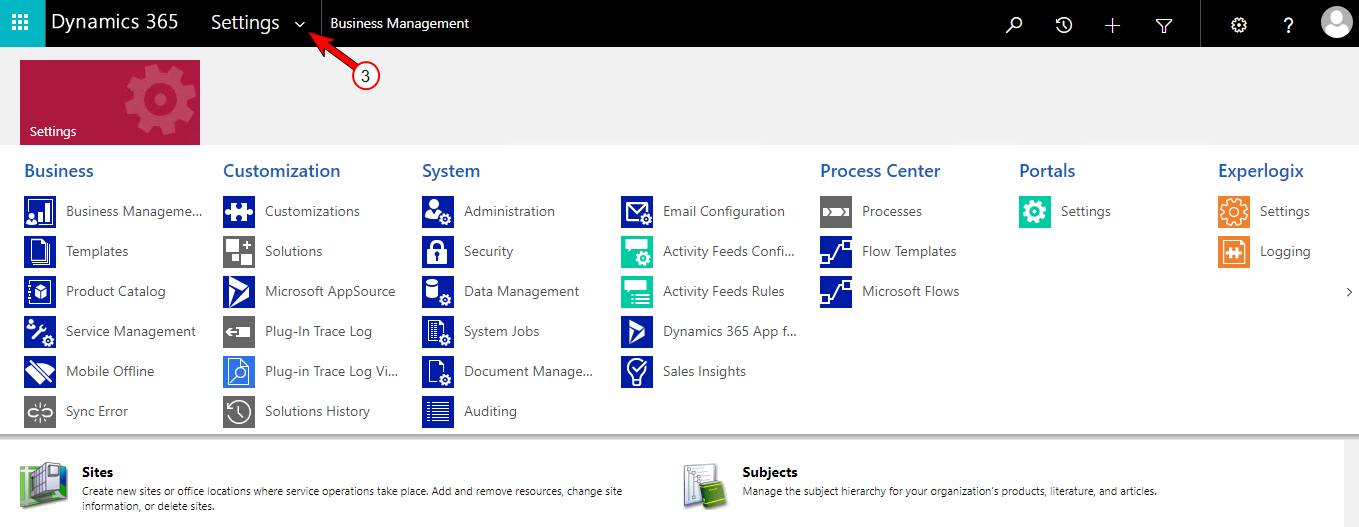The width and height of the screenshot is (1359, 527).
Task: Click the Experlogix Logging icon
Action: [x=1234, y=252]
